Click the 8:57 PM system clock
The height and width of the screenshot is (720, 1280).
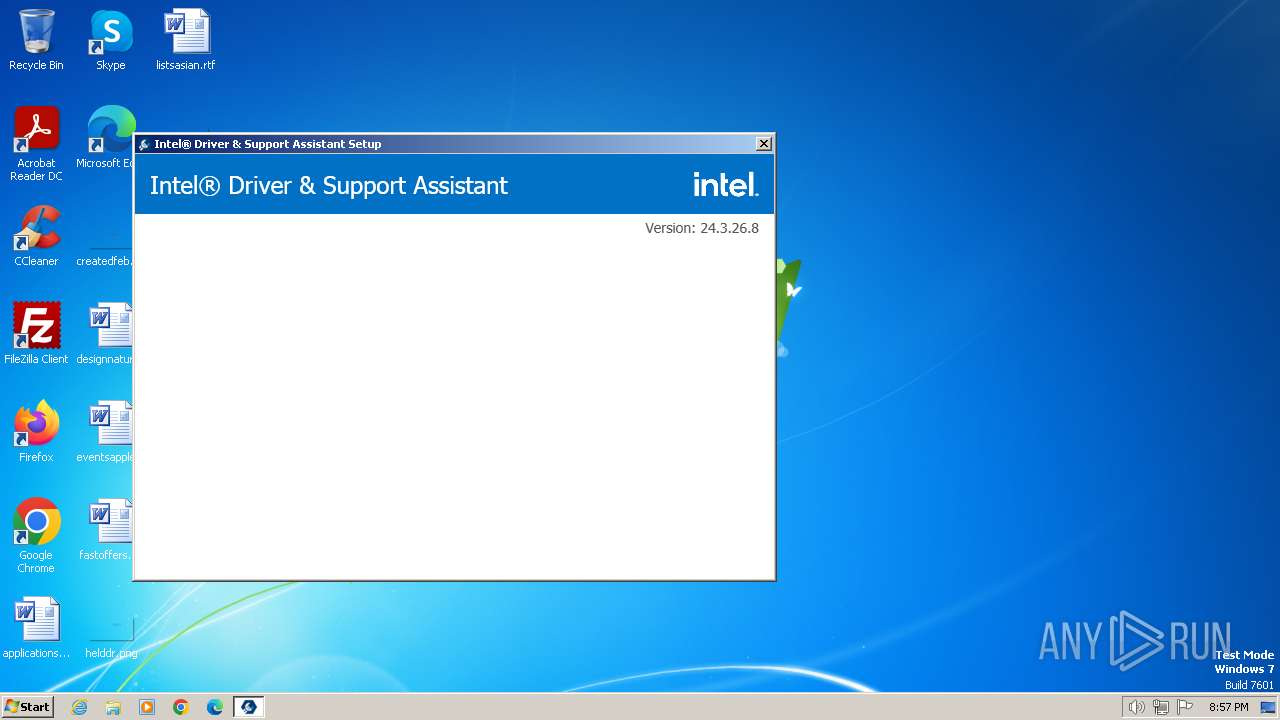point(1228,707)
